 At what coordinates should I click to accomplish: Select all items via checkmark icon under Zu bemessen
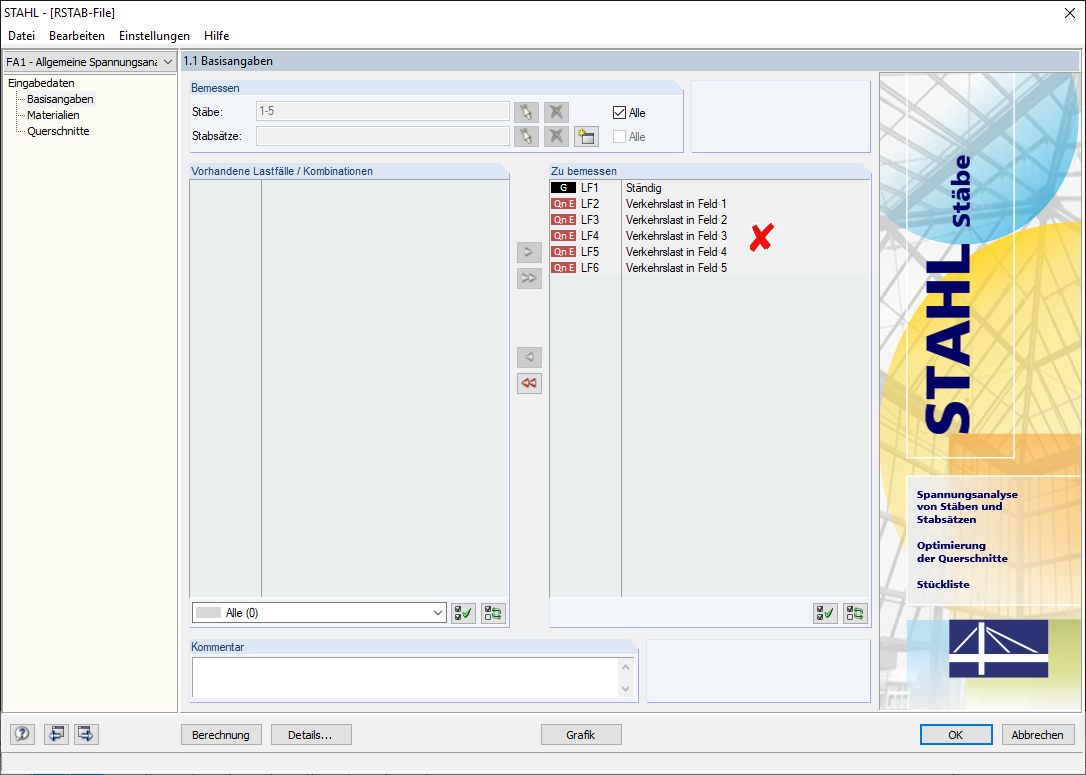[825, 613]
